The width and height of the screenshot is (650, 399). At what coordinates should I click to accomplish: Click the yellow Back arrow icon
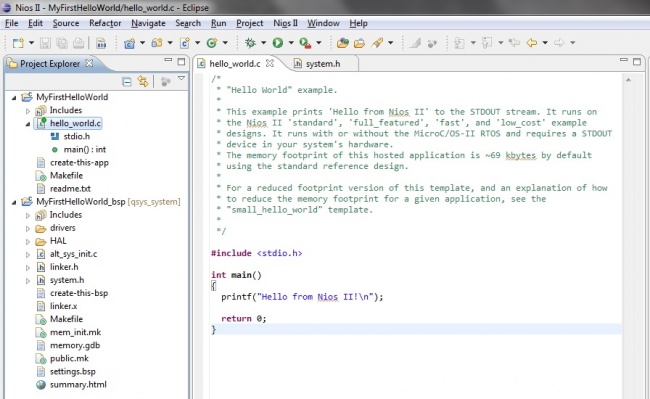[532, 43]
